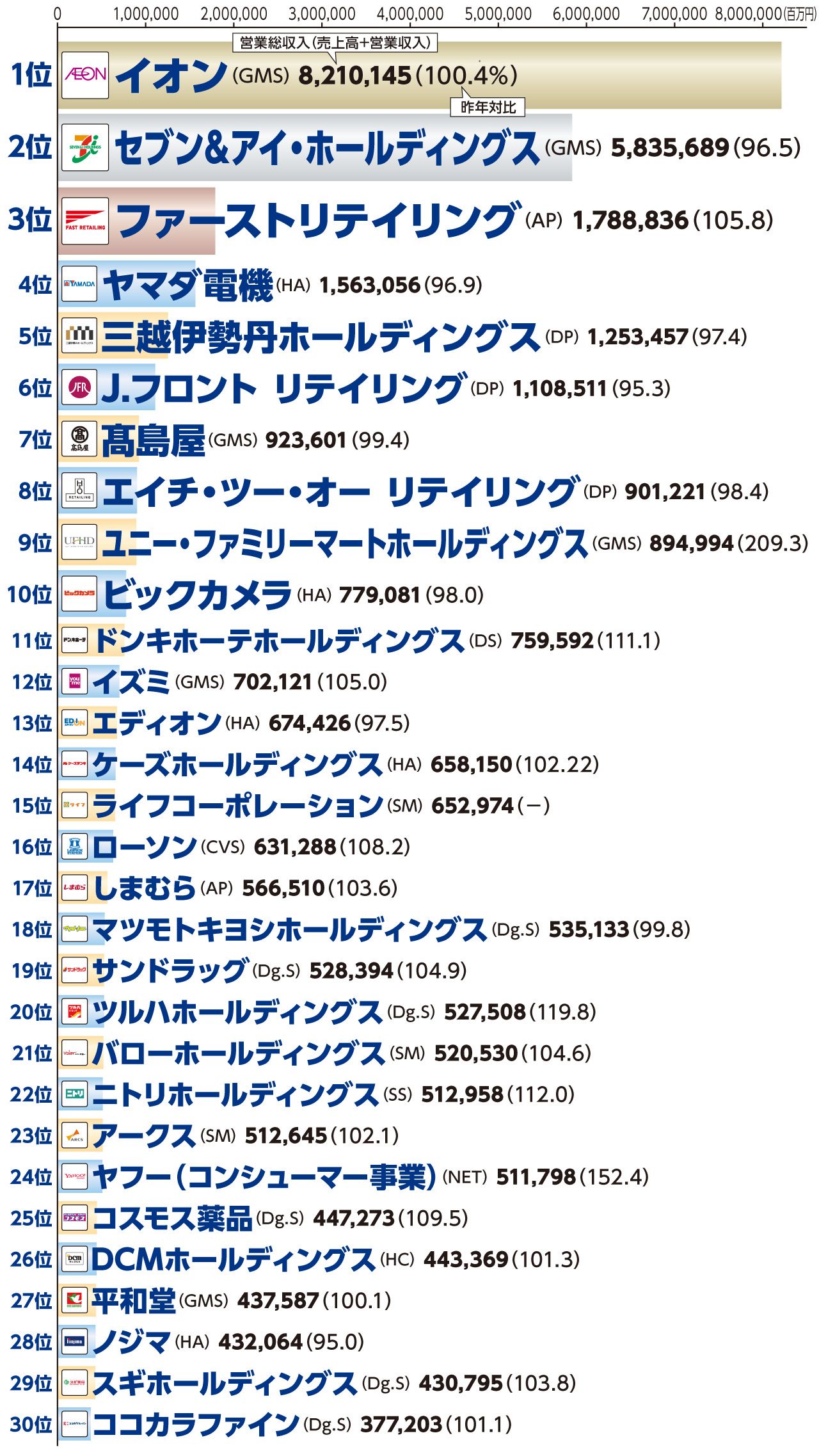This screenshot has width=819, height=1456.
Task: Click the UFHD logo at rank 9
Action: pos(79,543)
